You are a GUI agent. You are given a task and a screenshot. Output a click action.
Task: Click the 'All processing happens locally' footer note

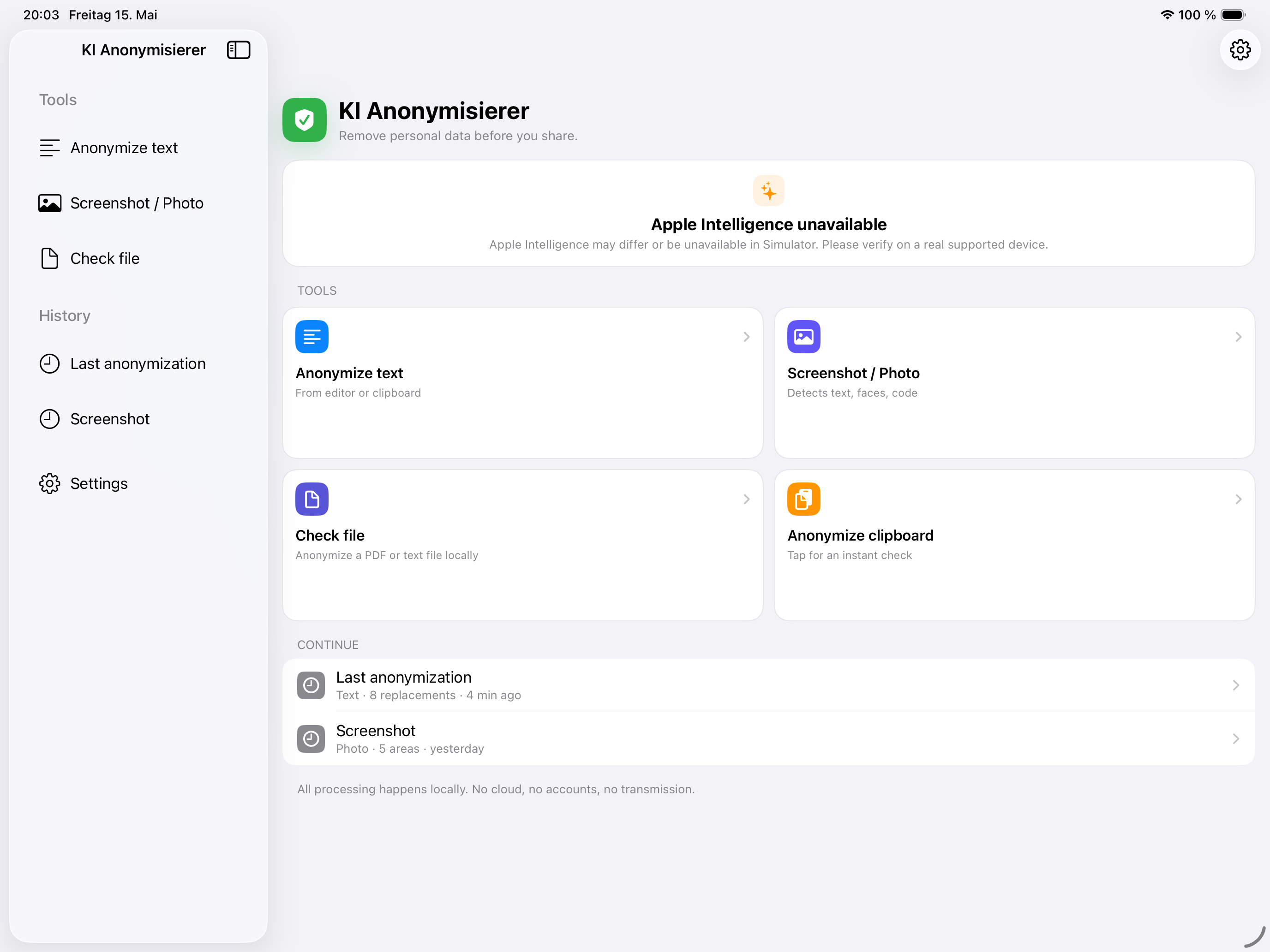(x=496, y=790)
